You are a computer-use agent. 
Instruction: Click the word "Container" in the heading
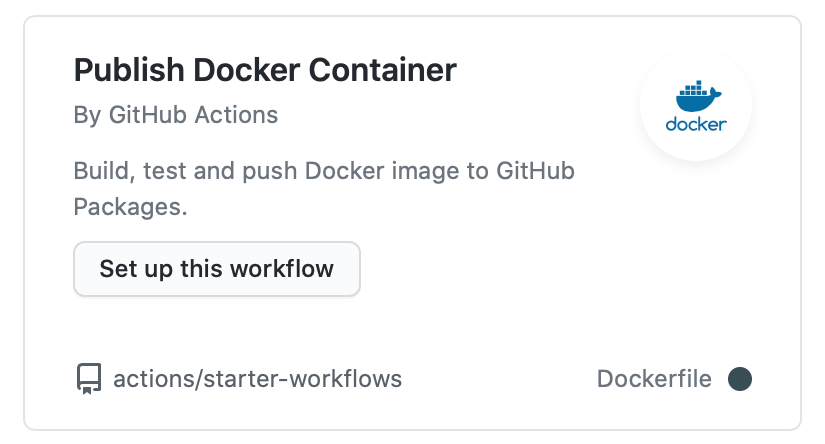click(383, 70)
